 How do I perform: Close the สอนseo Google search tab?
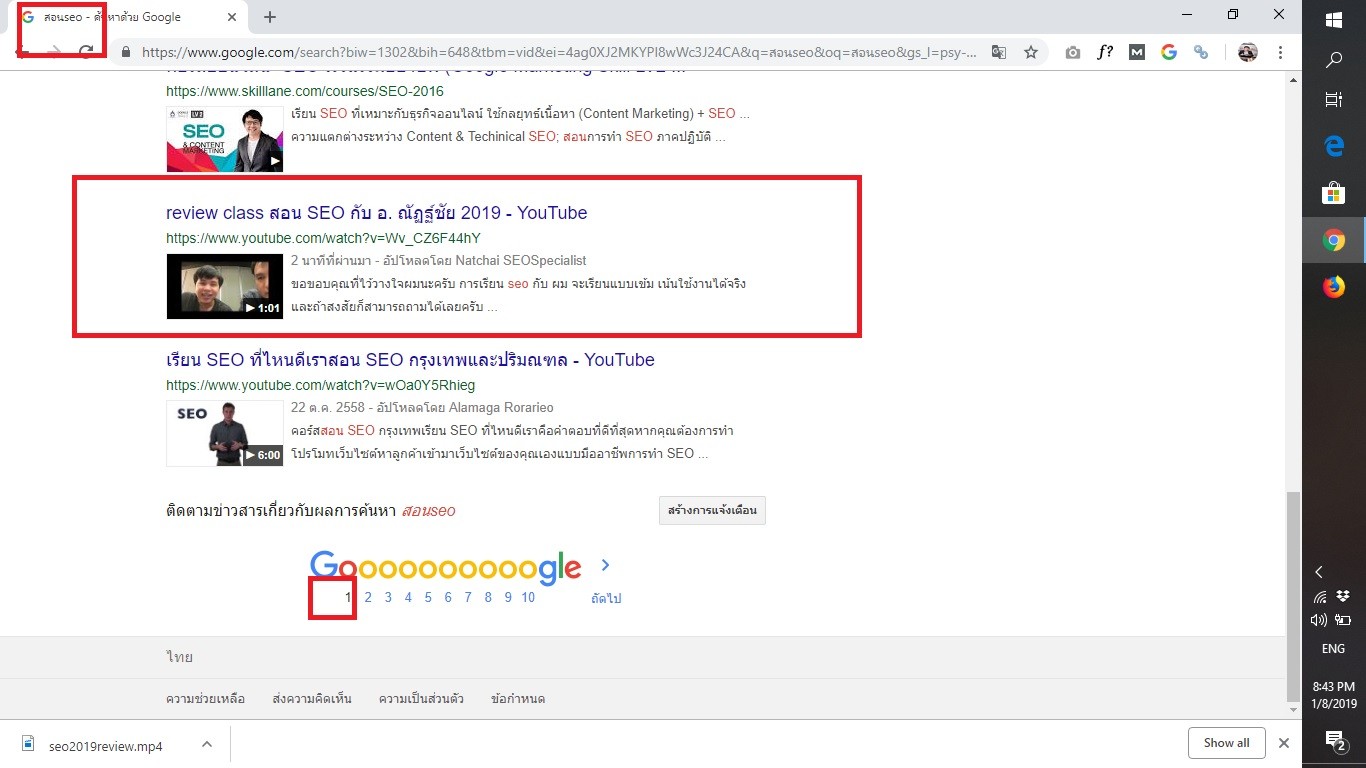coord(232,17)
